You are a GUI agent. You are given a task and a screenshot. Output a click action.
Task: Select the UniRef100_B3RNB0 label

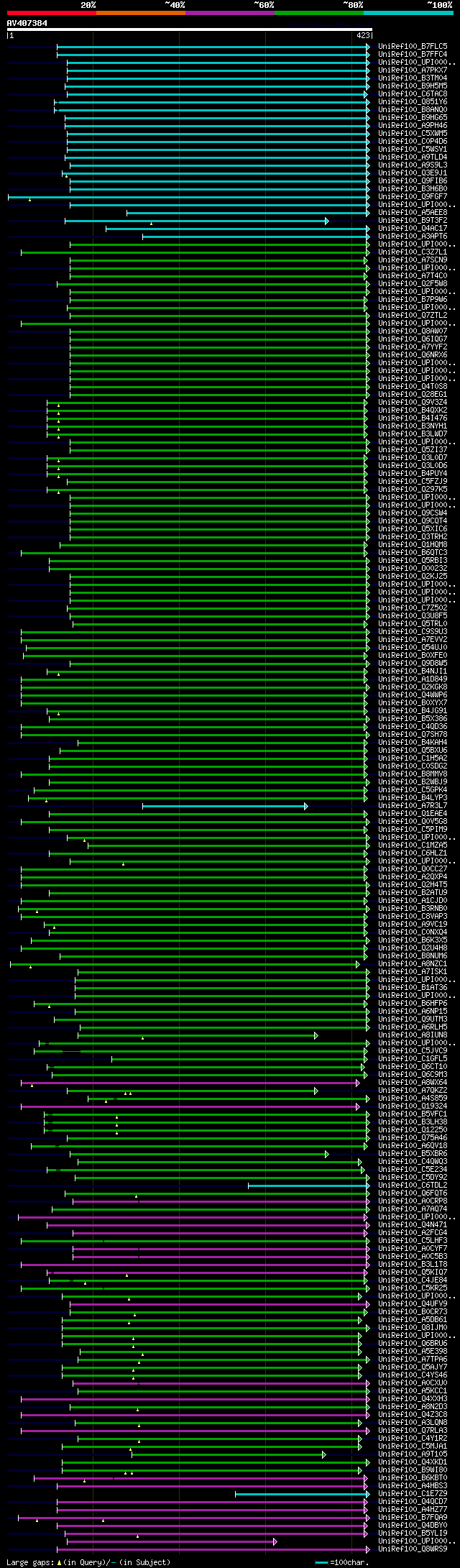(x=413, y=909)
